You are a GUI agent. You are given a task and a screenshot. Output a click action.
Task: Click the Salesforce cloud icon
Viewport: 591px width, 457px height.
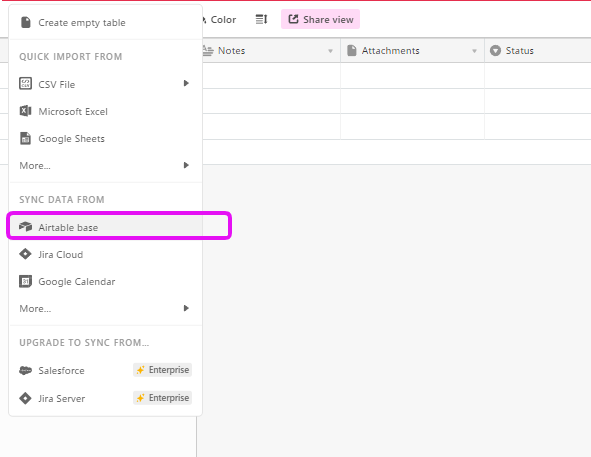(26, 370)
